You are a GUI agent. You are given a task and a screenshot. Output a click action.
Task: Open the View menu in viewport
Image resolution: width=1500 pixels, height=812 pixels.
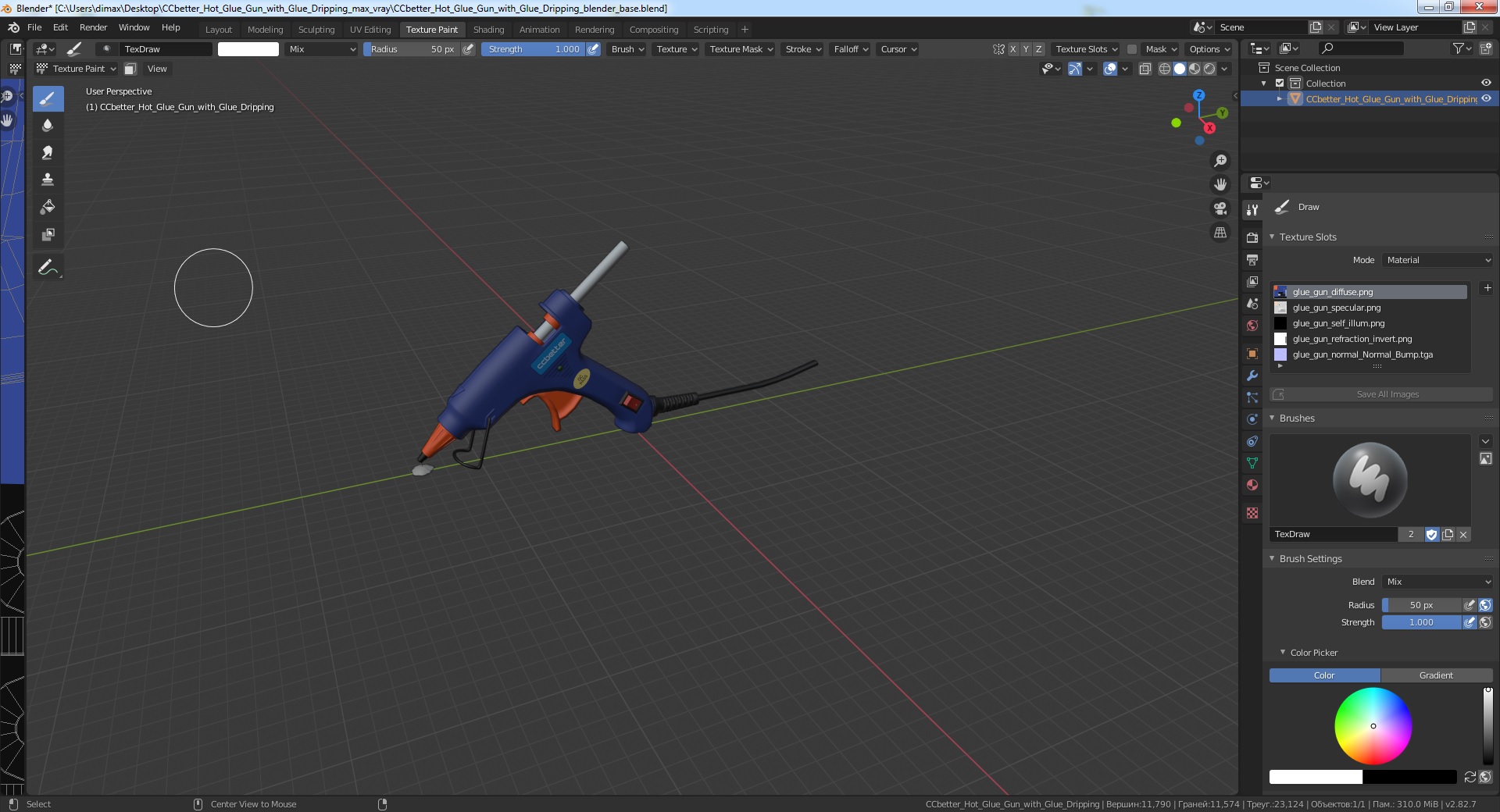point(157,69)
